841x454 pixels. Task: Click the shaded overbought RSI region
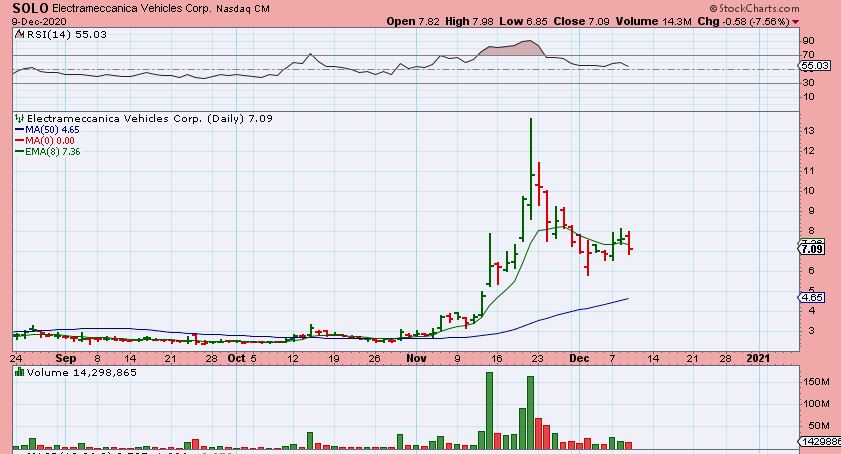tap(511, 50)
